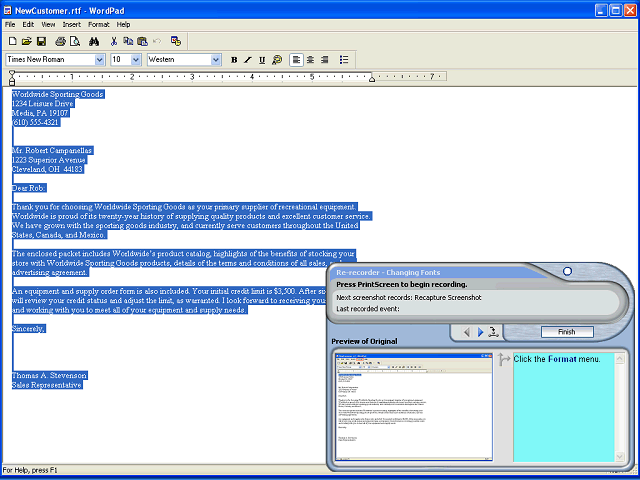Click the jump-to-step icon beside the arrows
The image size is (640, 480).
point(494,332)
